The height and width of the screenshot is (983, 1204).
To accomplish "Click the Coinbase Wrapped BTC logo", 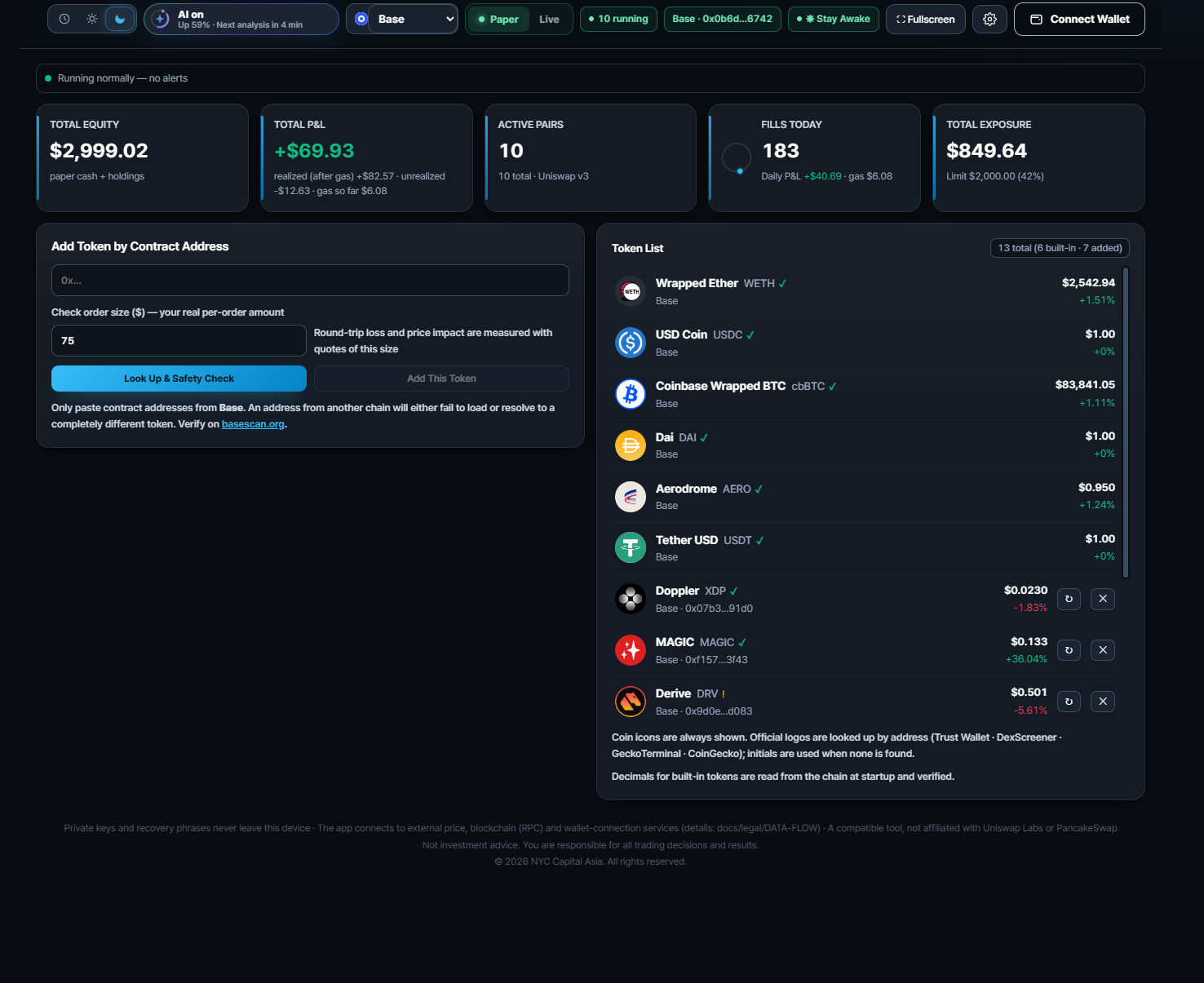I will point(631,394).
